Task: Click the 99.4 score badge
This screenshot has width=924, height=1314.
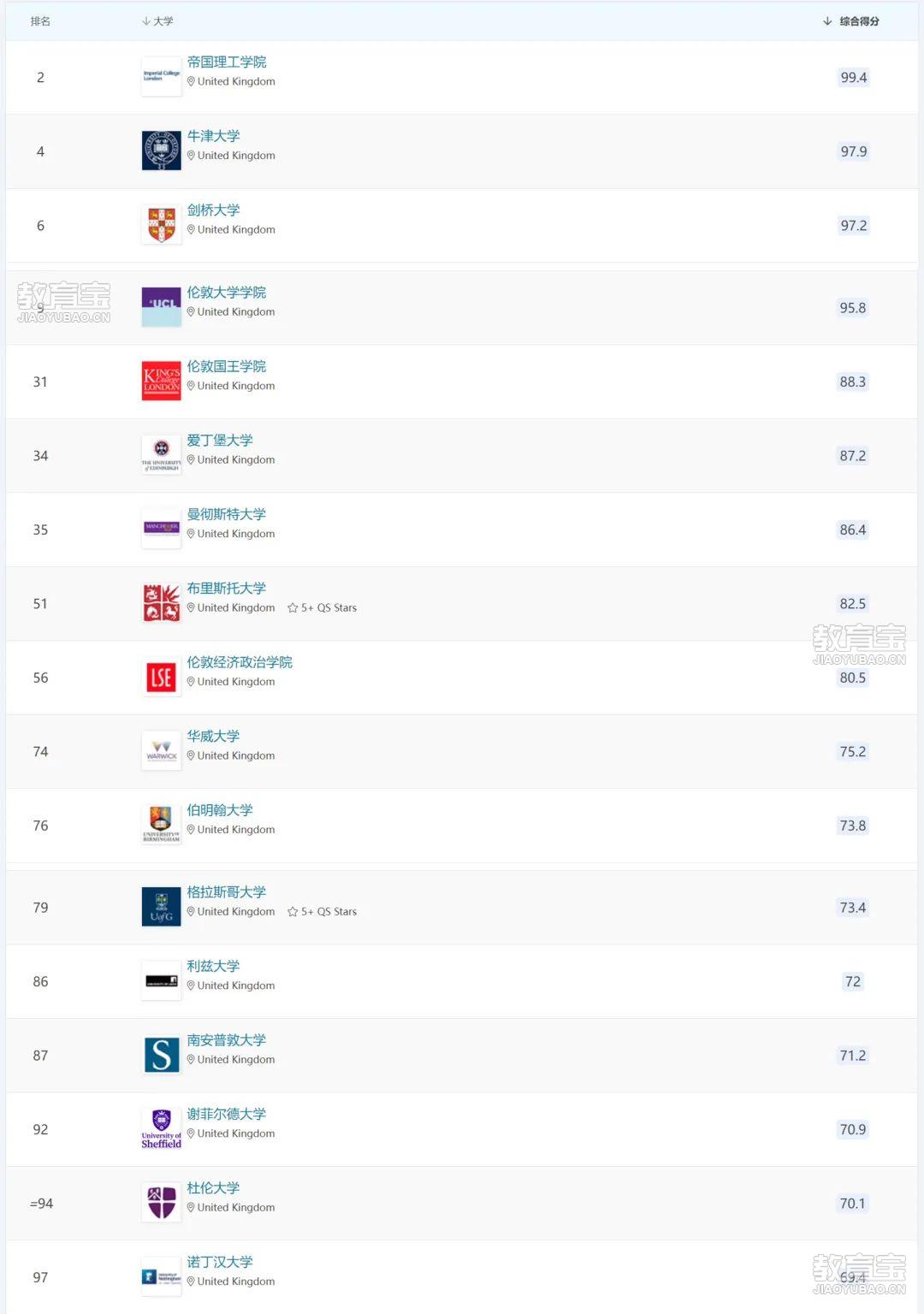Action: [x=854, y=77]
